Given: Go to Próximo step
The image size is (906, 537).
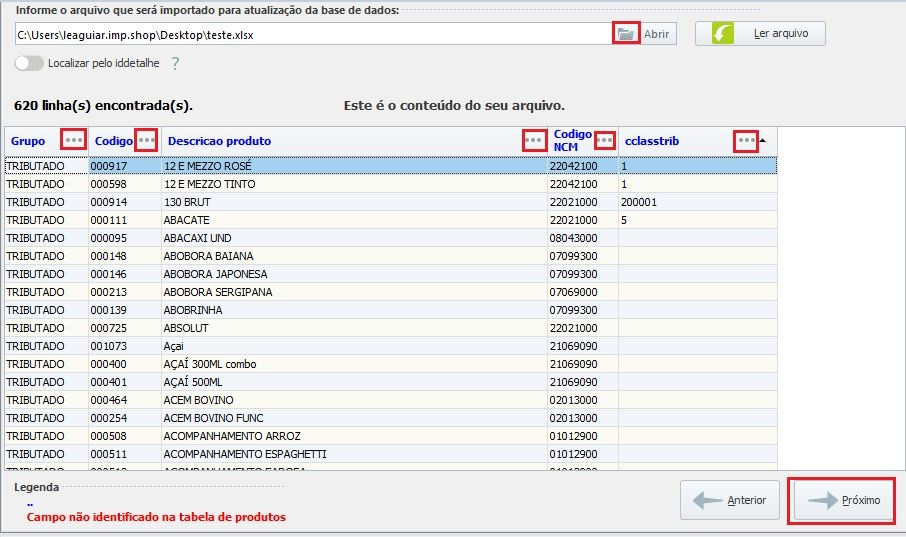Looking at the screenshot, I should (842, 500).
